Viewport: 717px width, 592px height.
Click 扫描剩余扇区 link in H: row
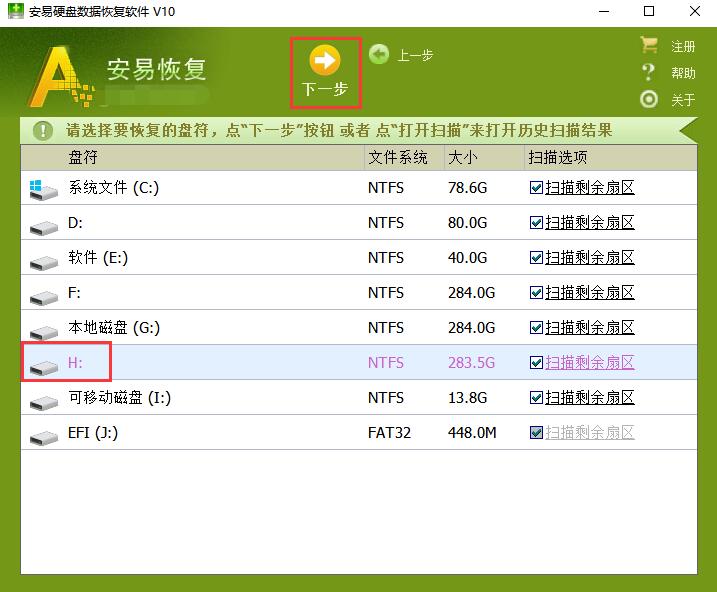coord(590,363)
